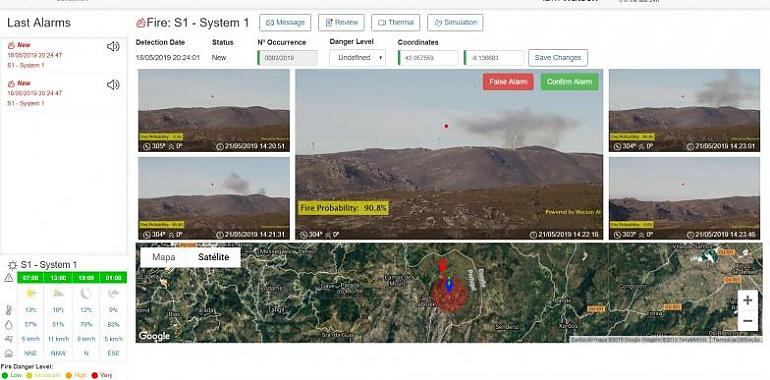Open thumbnail captured at 14:21:31

(214, 198)
